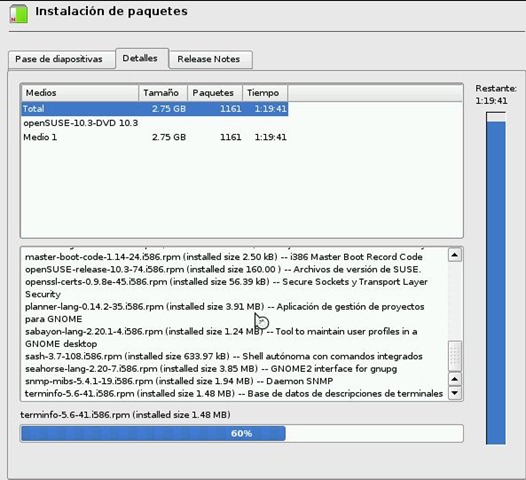
Task: Click the up arrow at top of log scrollbar
Action: [x=455, y=255]
